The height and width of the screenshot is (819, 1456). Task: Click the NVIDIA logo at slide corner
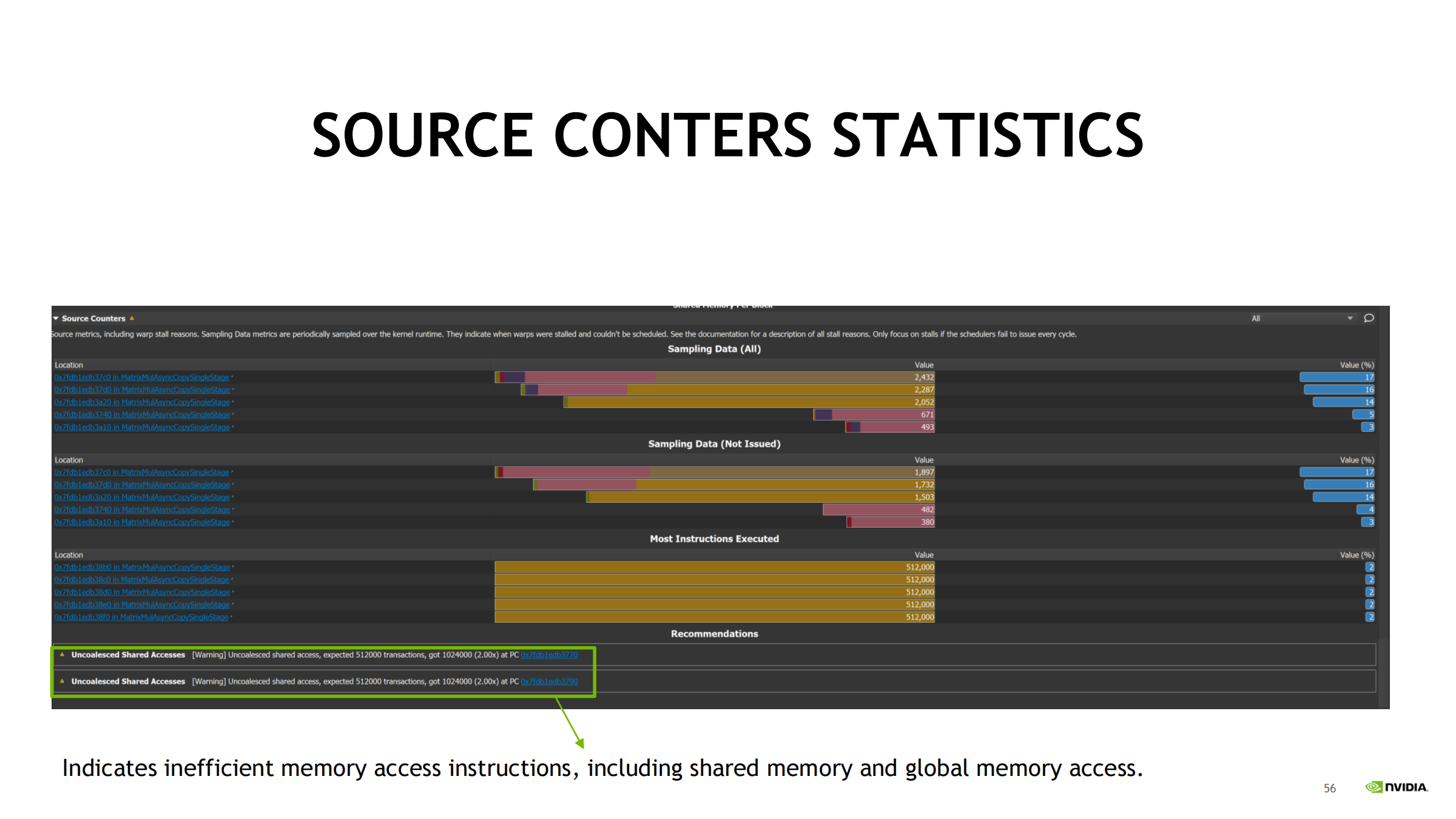coord(1397,787)
